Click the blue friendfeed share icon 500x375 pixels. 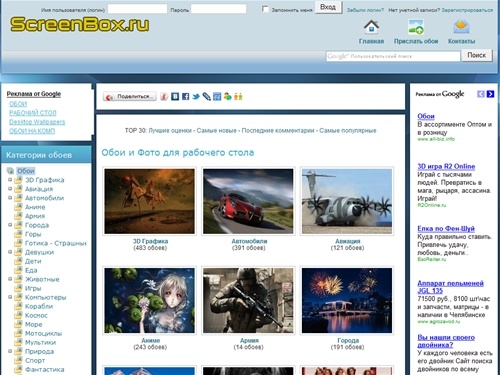coord(217,97)
